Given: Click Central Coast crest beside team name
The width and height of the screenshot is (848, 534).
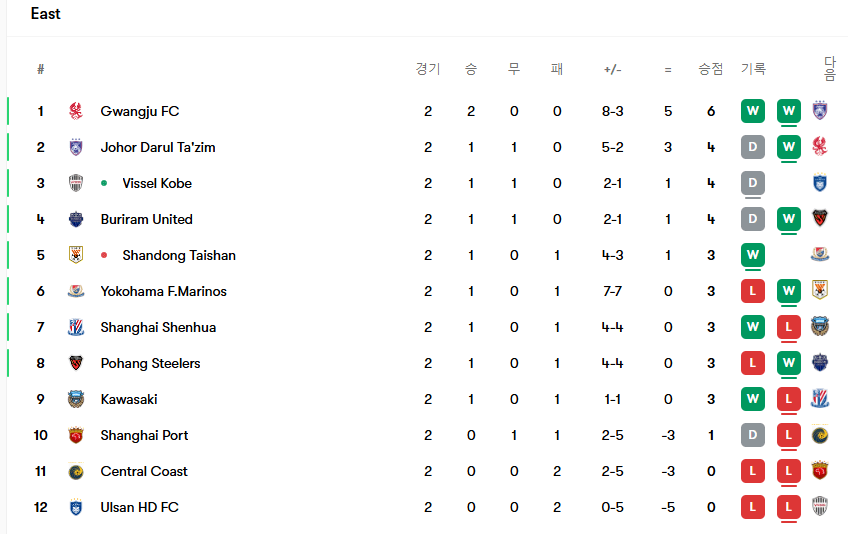Looking at the screenshot, I should (76, 471).
